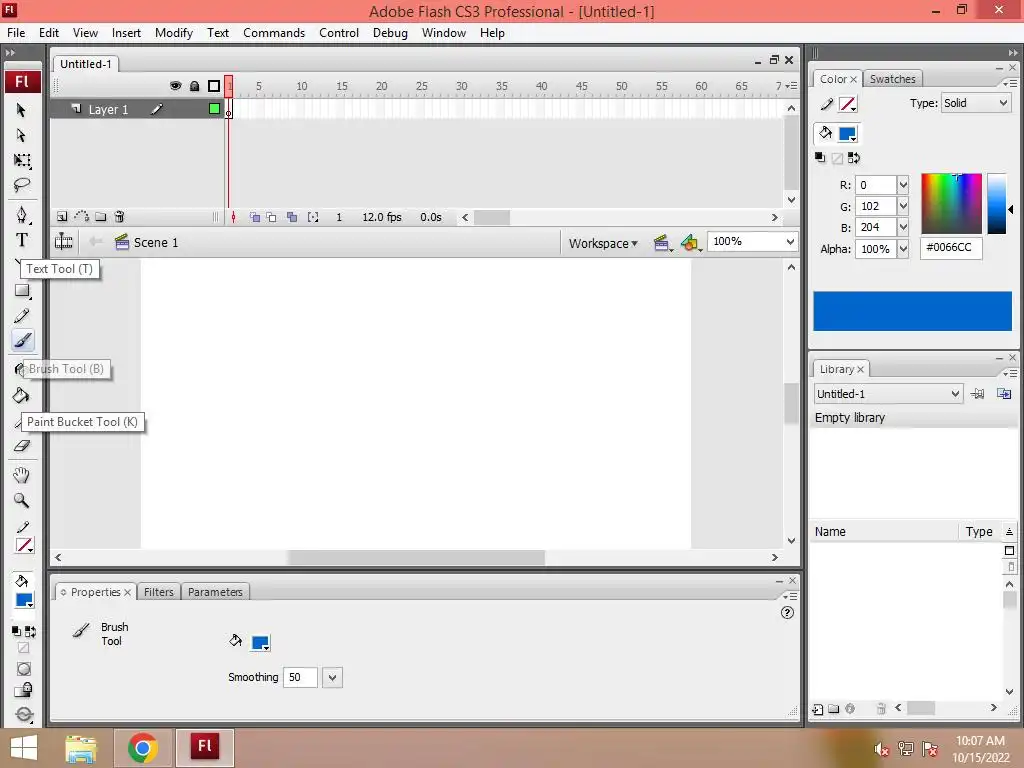
Task: Click Edit Symbols icon
Action: pos(690,244)
